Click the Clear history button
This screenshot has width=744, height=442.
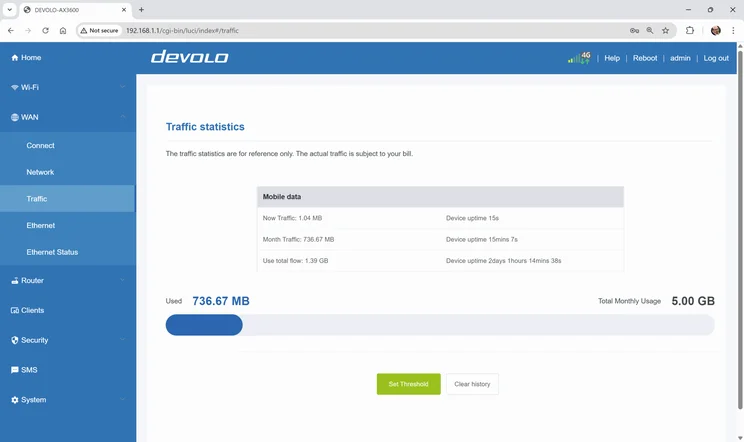pos(472,384)
